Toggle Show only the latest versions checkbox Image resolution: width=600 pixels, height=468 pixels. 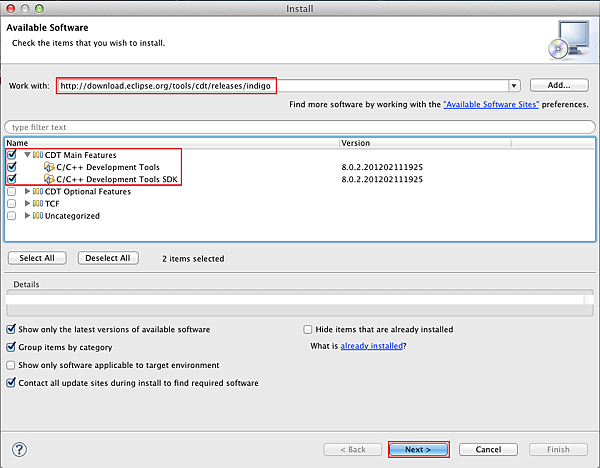(11, 329)
